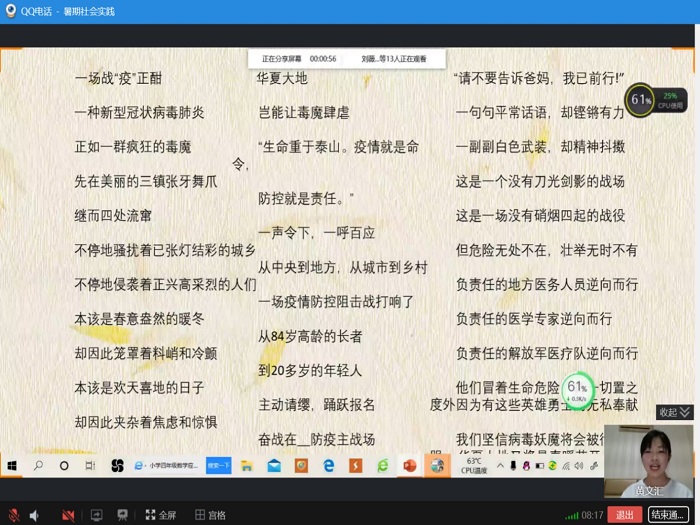
Task: Click the 00:00:56 sharing timer
Action: [x=323, y=59]
